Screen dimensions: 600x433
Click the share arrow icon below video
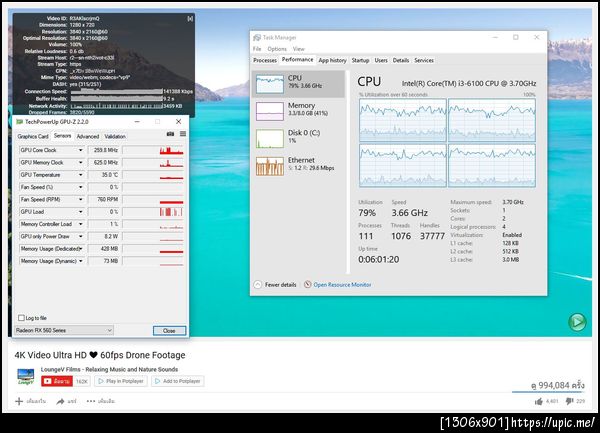pyautogui.click(x=60, y=401)
